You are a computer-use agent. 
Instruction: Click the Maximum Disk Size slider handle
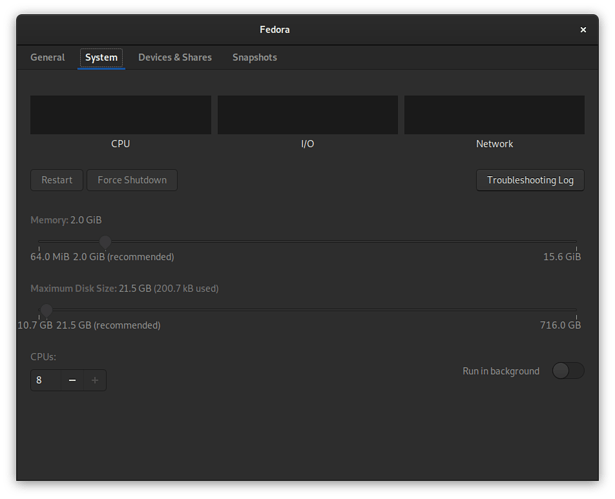click(46, 310)
